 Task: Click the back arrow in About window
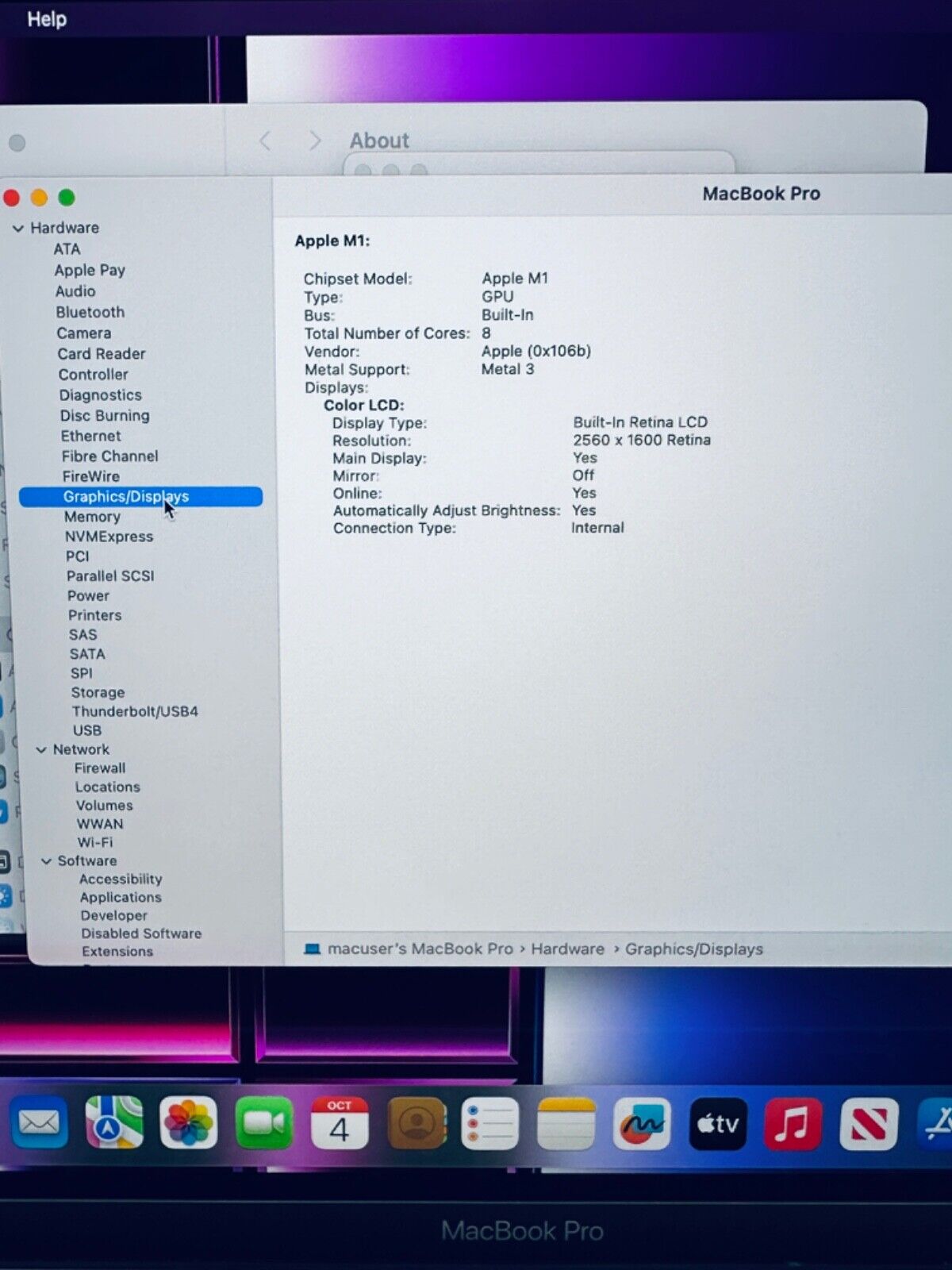click(265, 141)
